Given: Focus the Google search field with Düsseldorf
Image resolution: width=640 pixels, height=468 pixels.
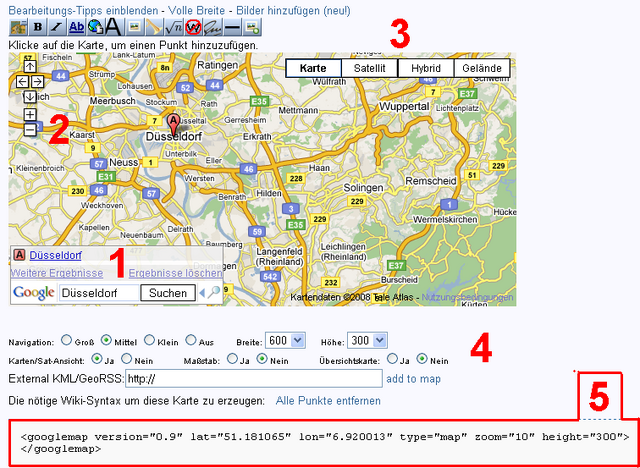Looking at the screenshot, I should [x=99, y=293].
